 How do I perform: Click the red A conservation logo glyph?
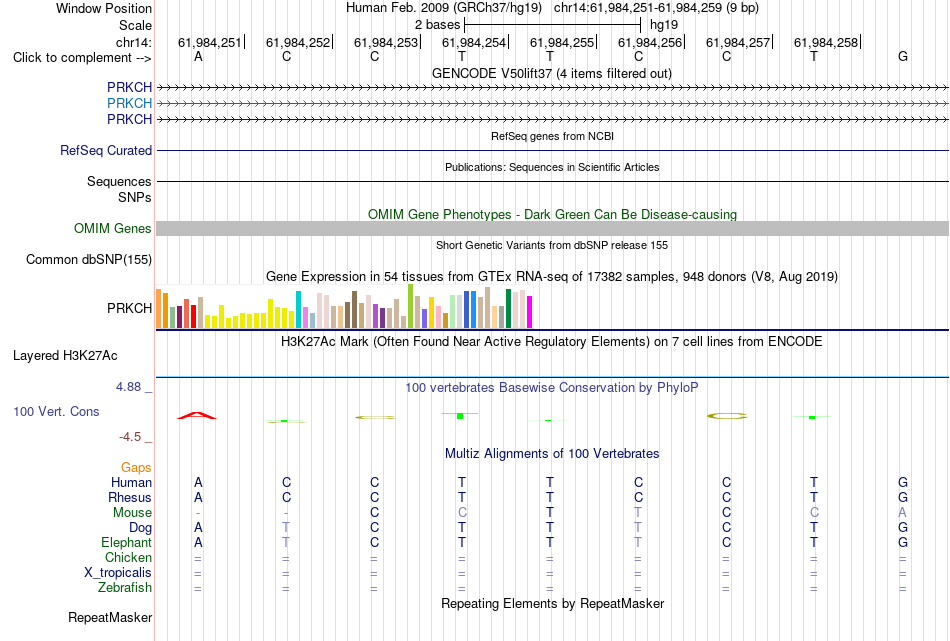pos(196,415)
